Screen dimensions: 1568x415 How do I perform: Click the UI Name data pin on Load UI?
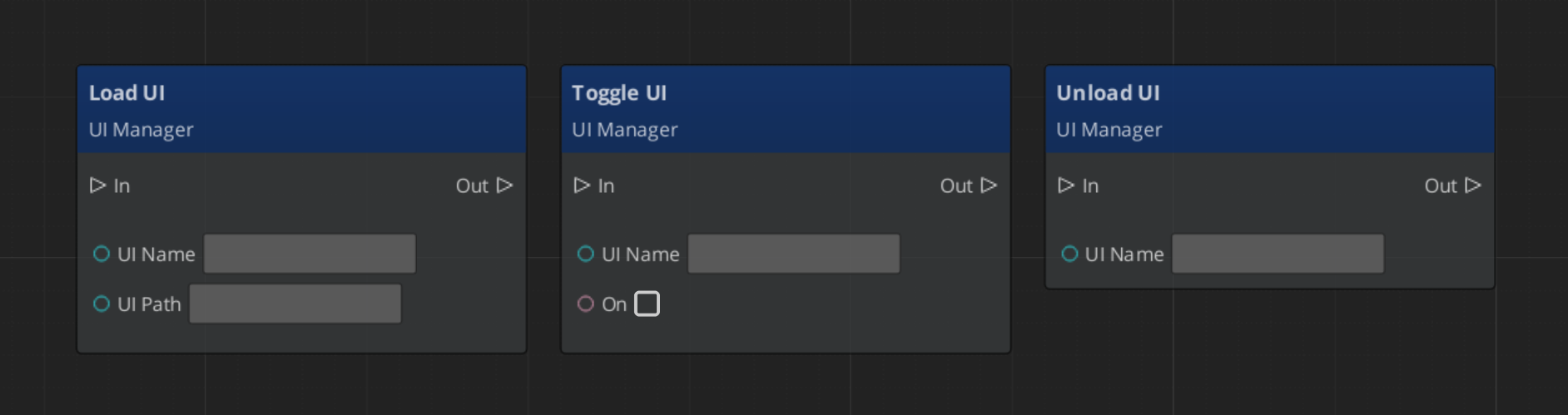click(102, 254)
